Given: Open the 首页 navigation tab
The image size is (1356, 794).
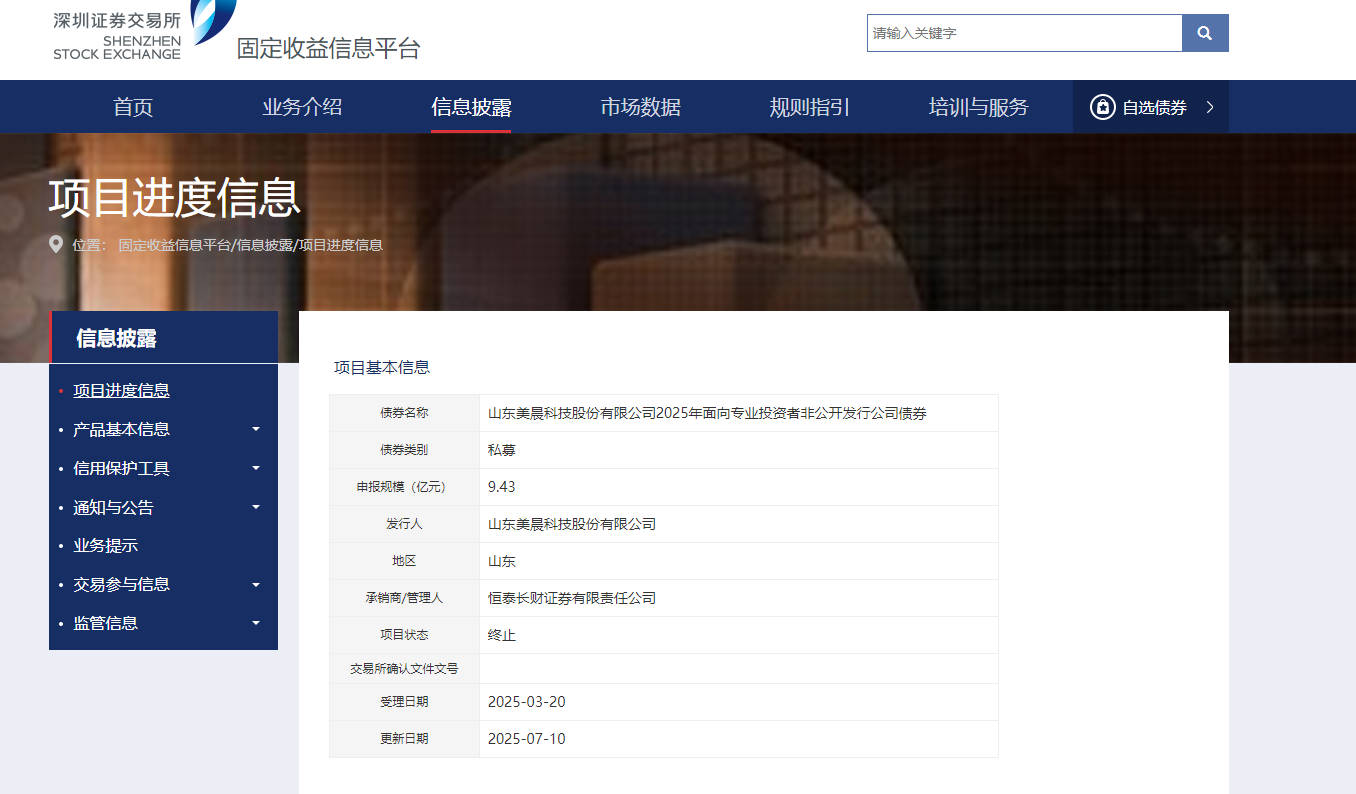Looking at the screenshot, I should click(133, 107).
